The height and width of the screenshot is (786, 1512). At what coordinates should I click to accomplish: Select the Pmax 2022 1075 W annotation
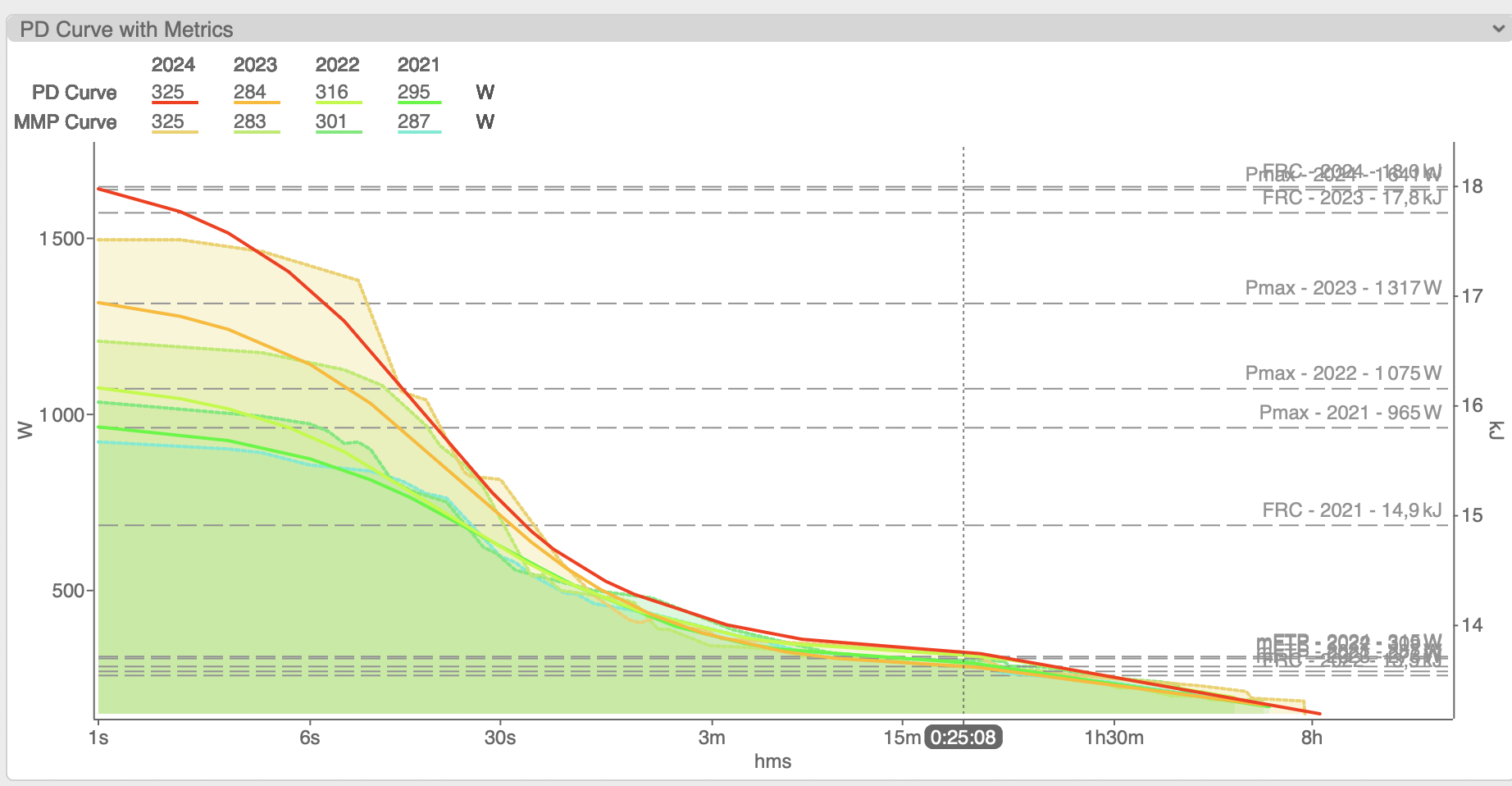1342,373
